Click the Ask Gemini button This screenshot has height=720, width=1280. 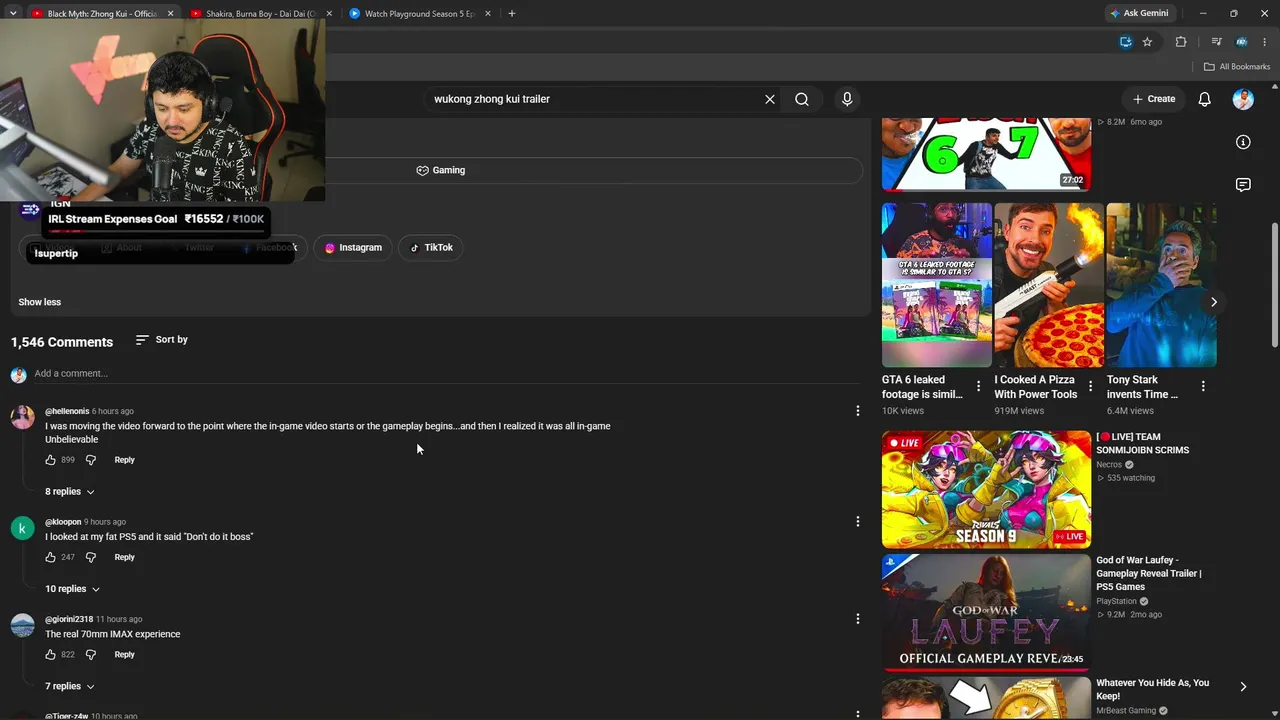[x=1139, y=14]
